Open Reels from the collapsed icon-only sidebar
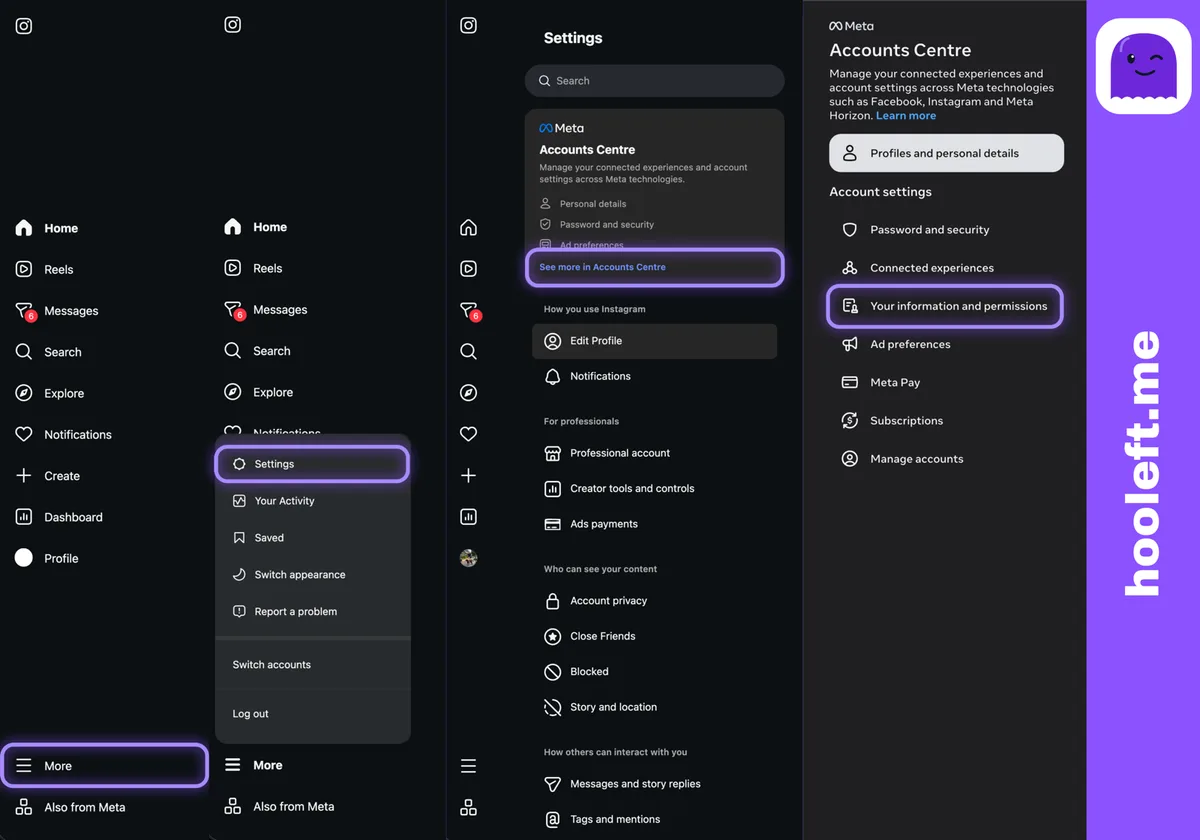 [x=468, y=269]
